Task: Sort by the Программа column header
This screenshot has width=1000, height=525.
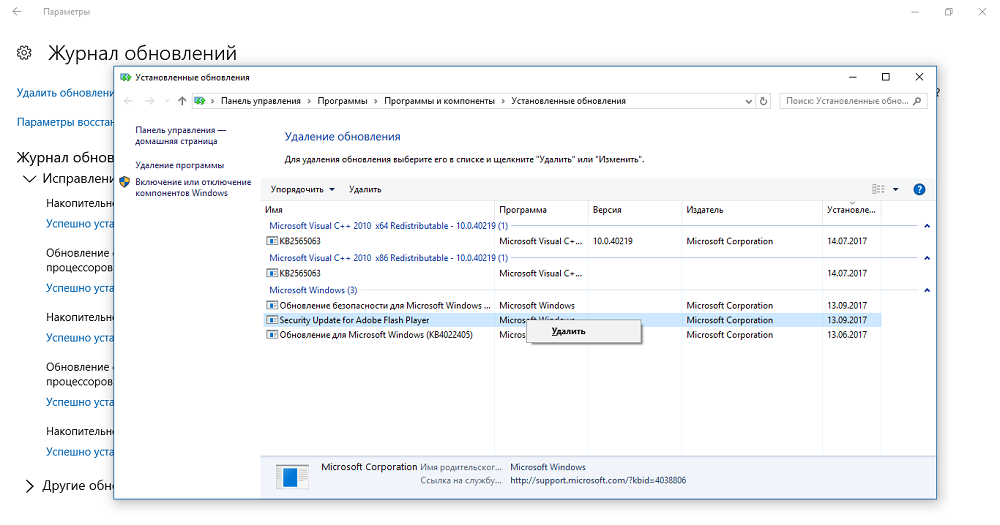Action: [x=541, y=210]
